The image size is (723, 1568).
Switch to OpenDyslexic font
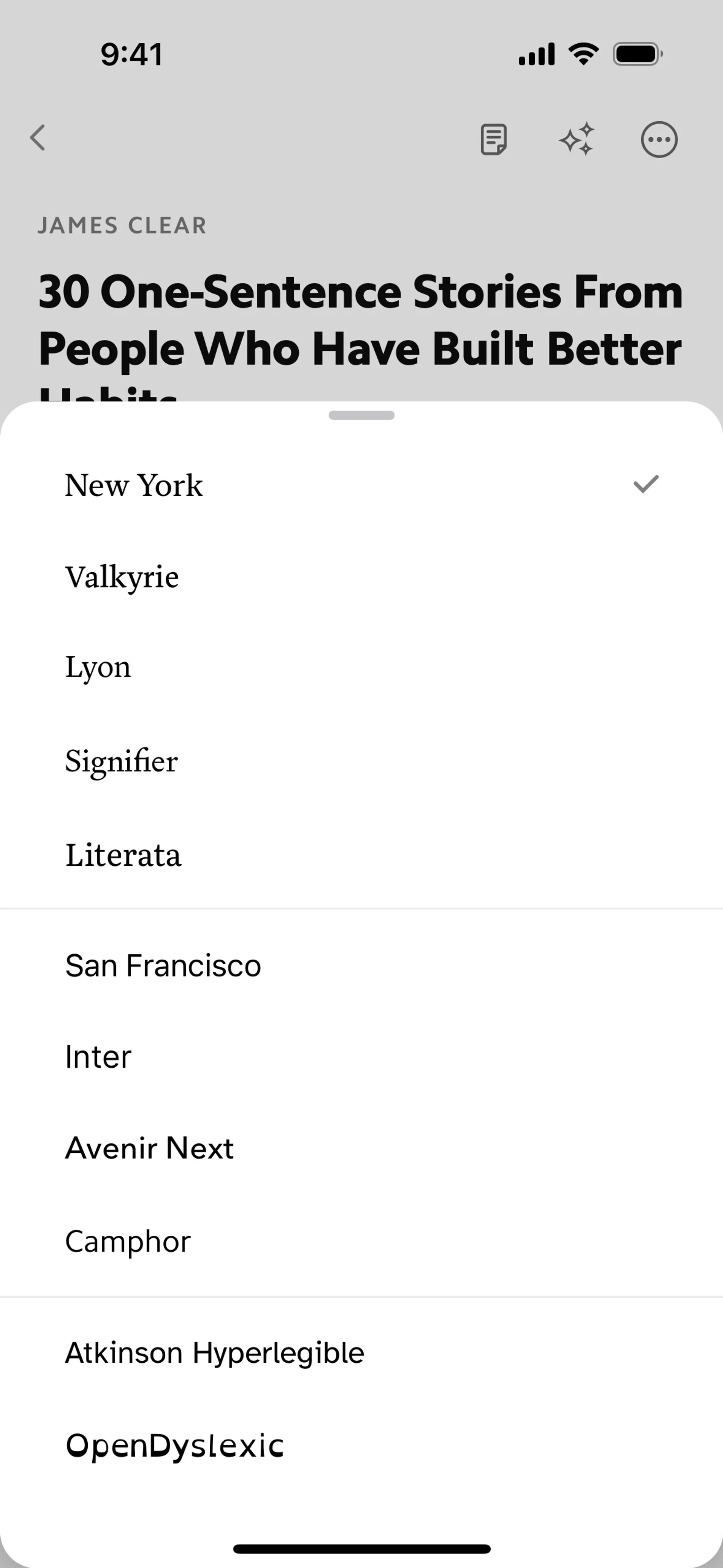tap(175, 1445)
